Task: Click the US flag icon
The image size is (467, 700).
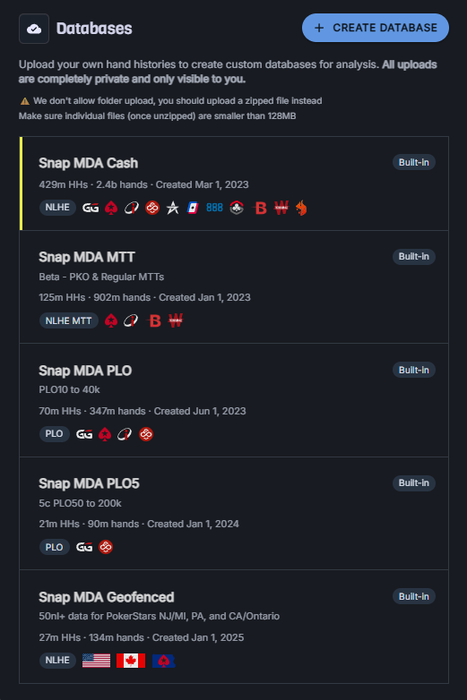Action: (96, 660)
